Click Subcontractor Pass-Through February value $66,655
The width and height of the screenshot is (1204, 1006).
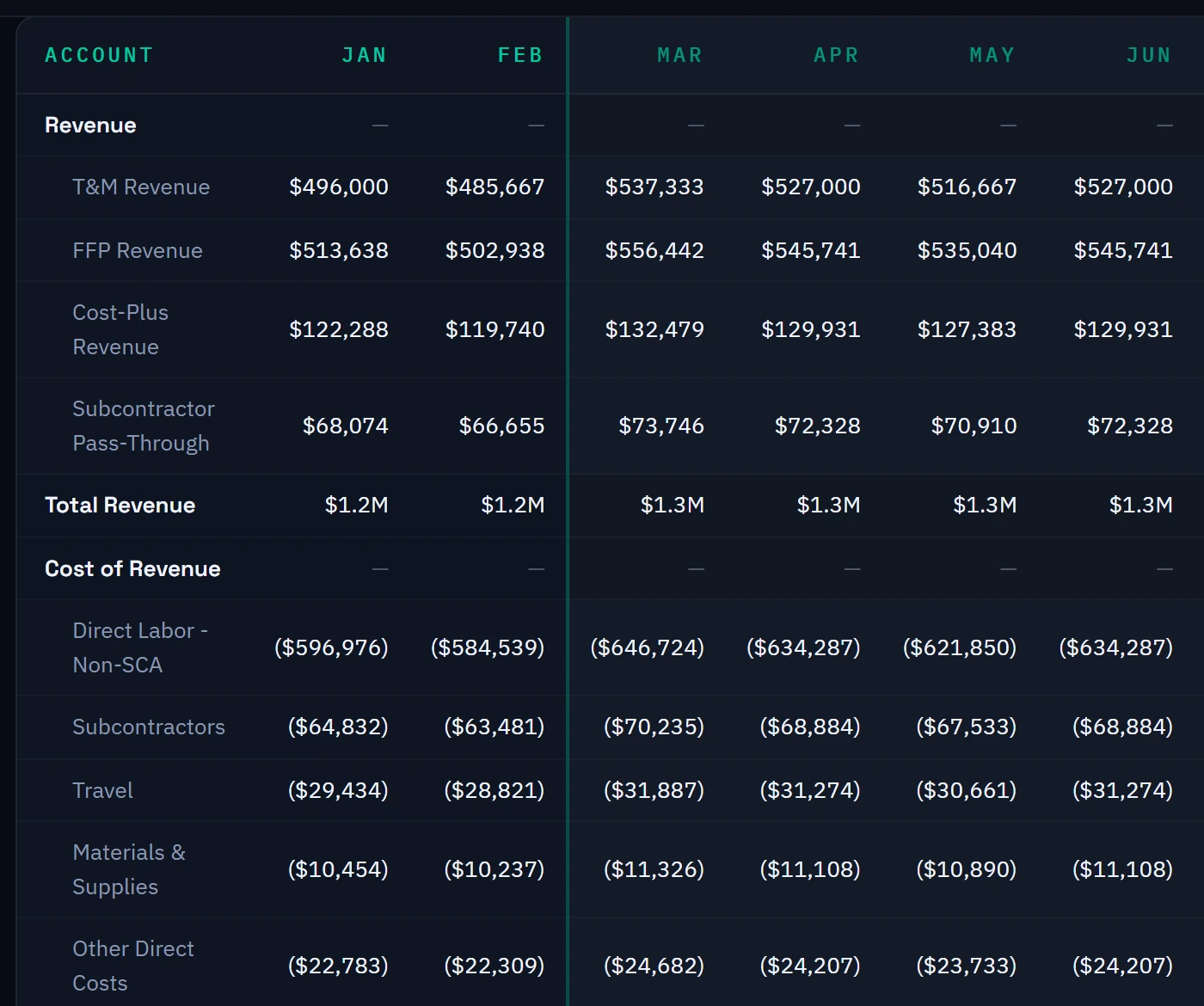point(501,426)
